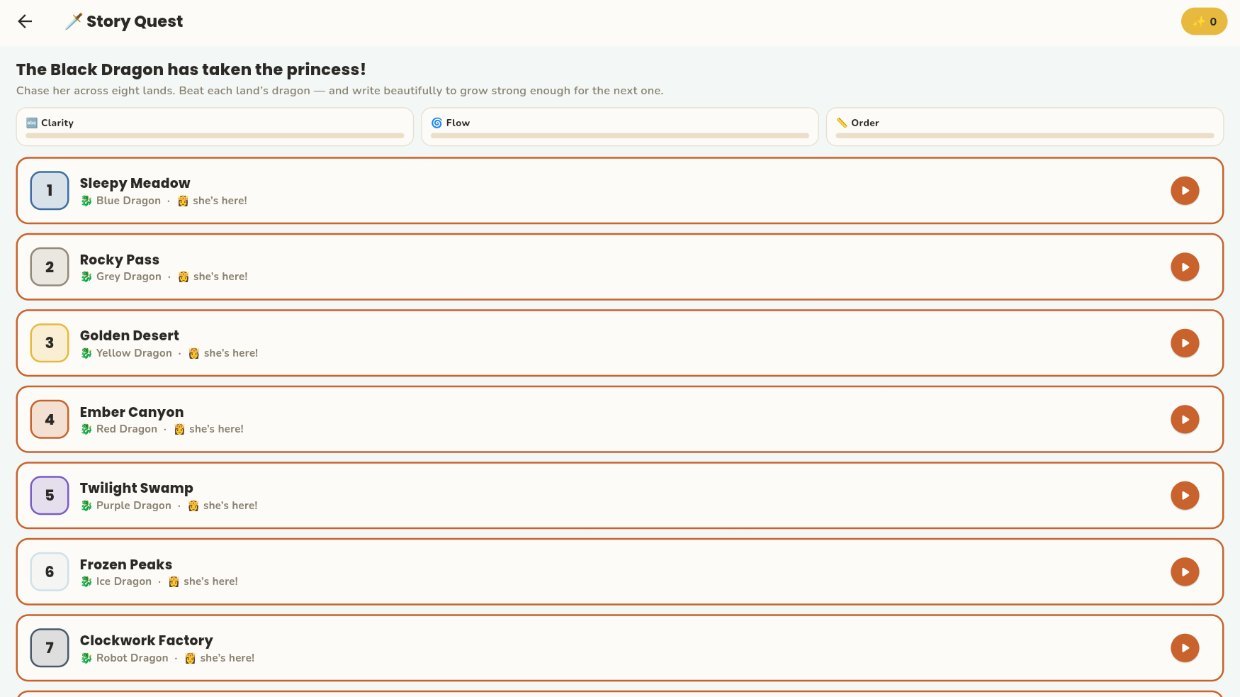The image size is (1240, 697).
Task: Click the number 7 grey badge
Action: tap(50, 648)
